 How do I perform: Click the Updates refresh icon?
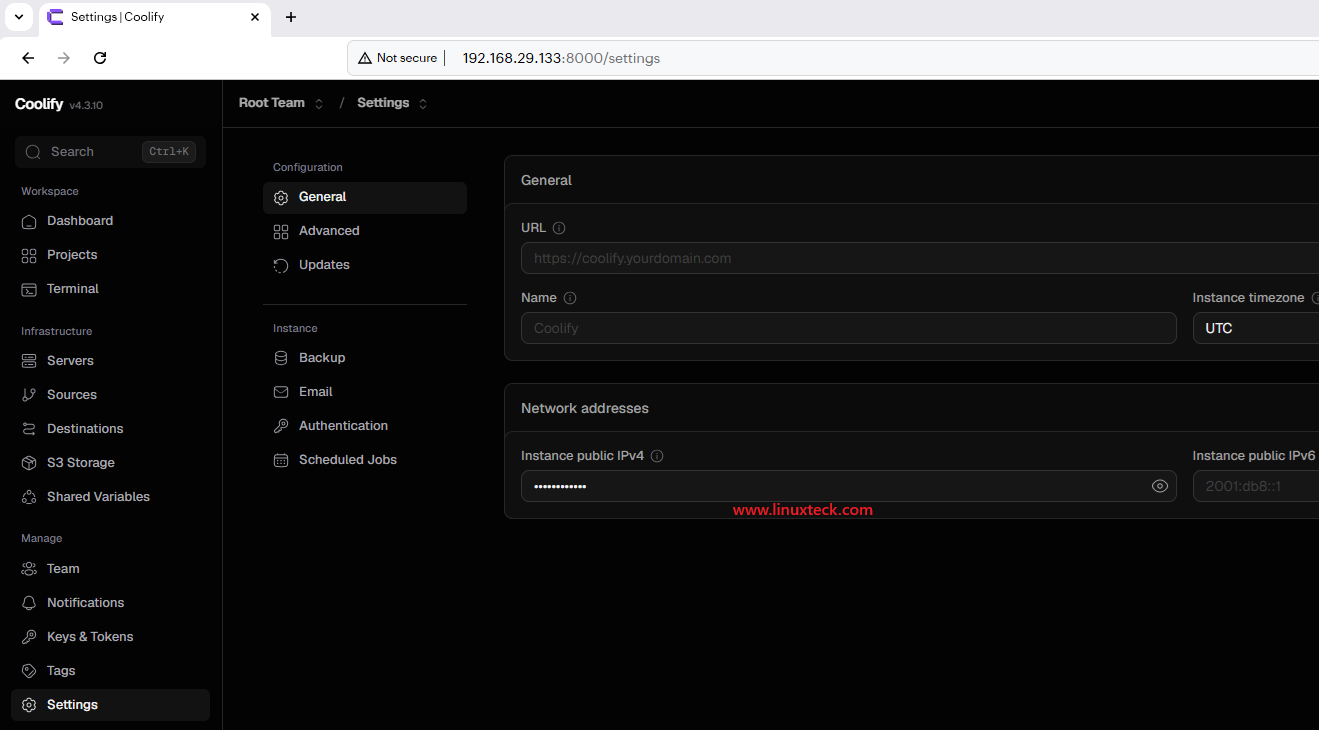click(x=281, y=265)
